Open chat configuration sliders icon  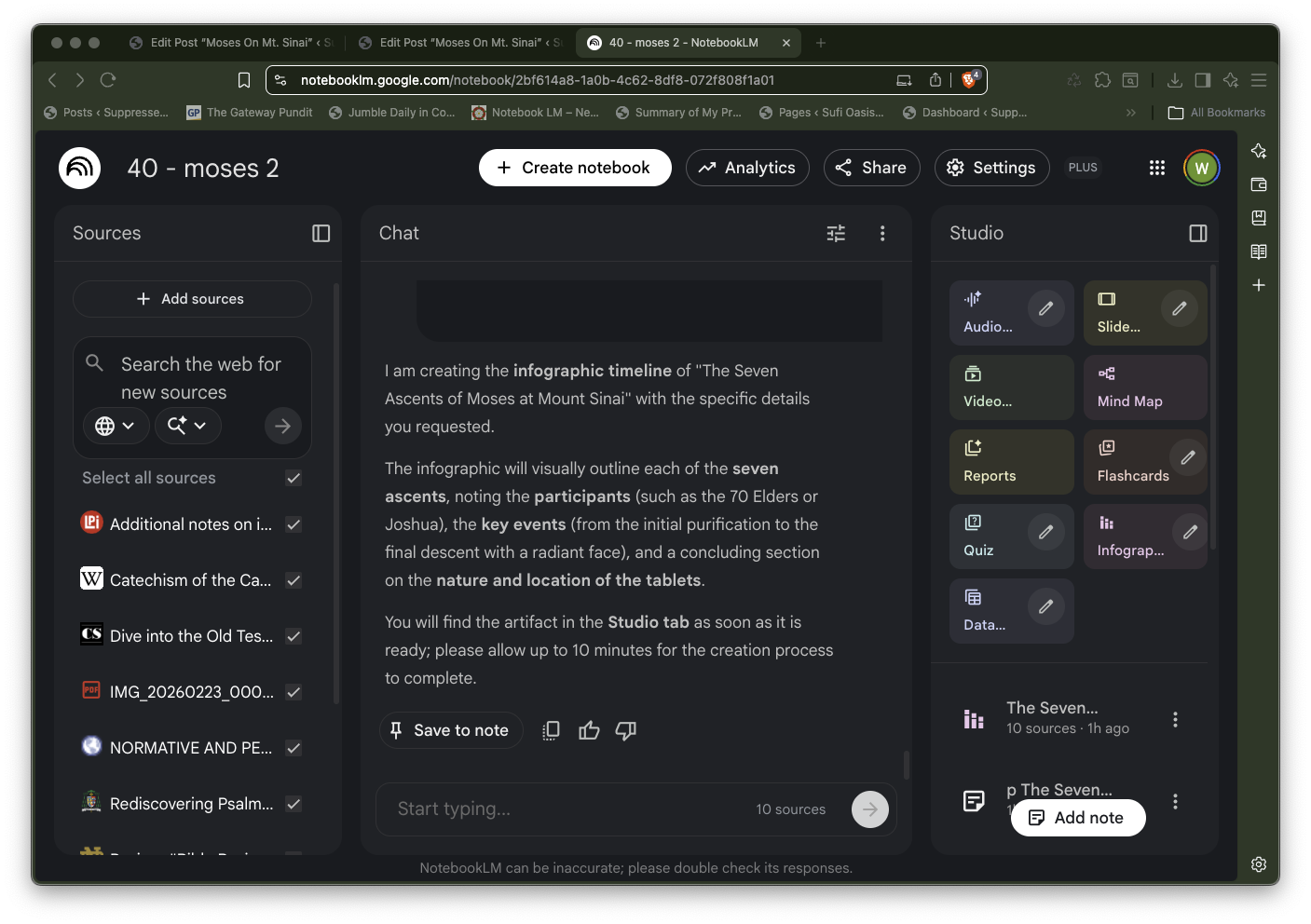(836, 234)
